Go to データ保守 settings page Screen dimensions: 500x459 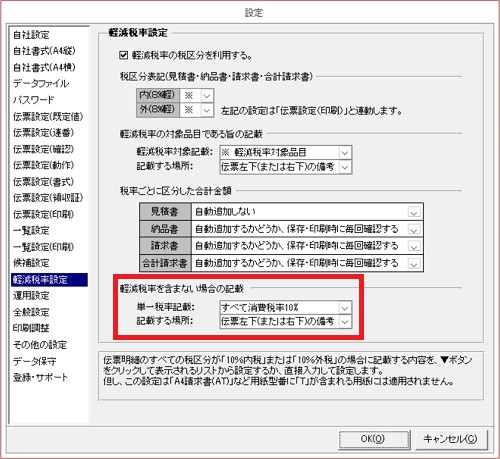pyautogui.click(x=35, y=361)
